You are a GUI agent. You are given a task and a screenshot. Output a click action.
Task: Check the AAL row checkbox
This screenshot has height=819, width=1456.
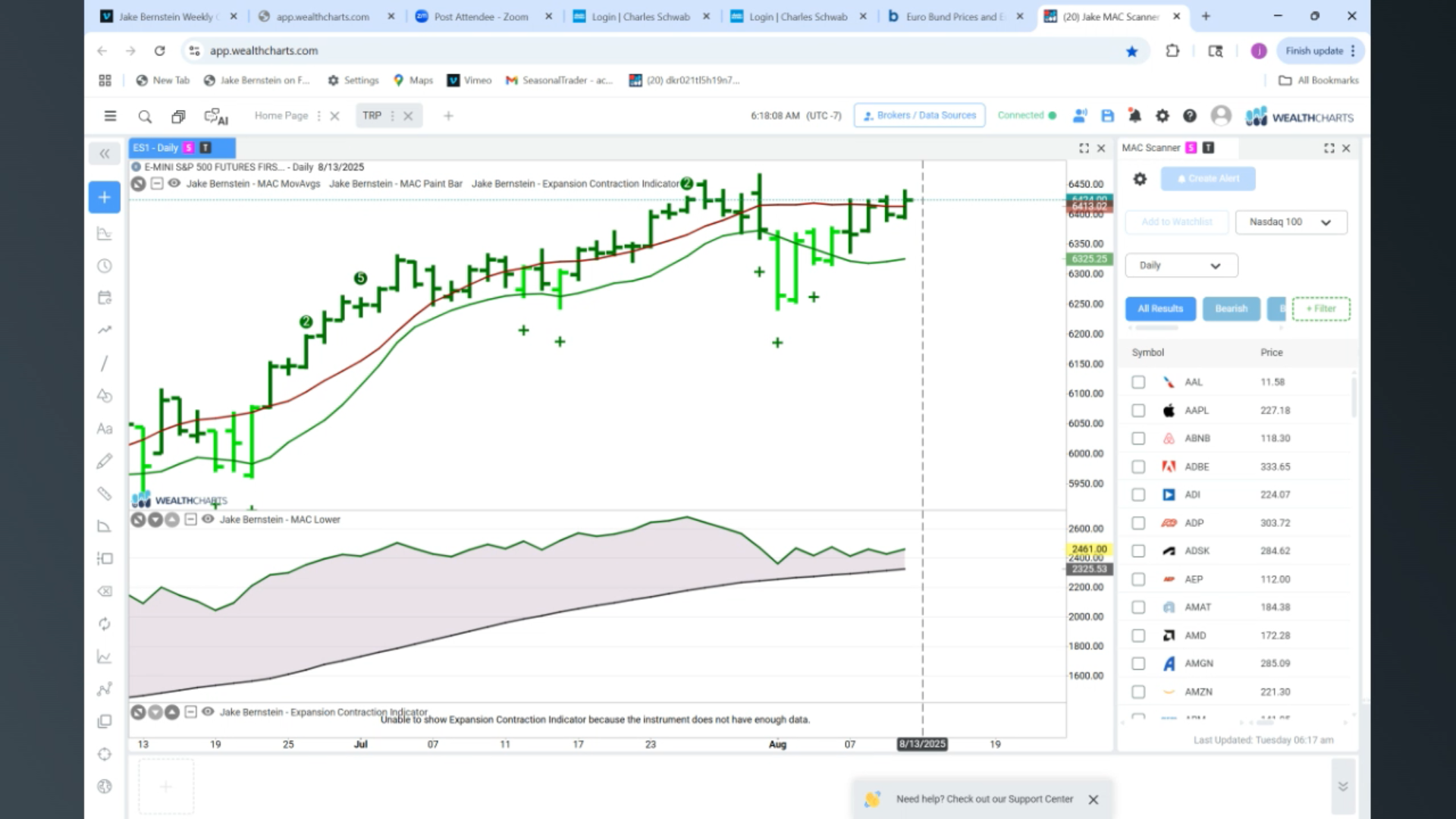point(1138,382)
